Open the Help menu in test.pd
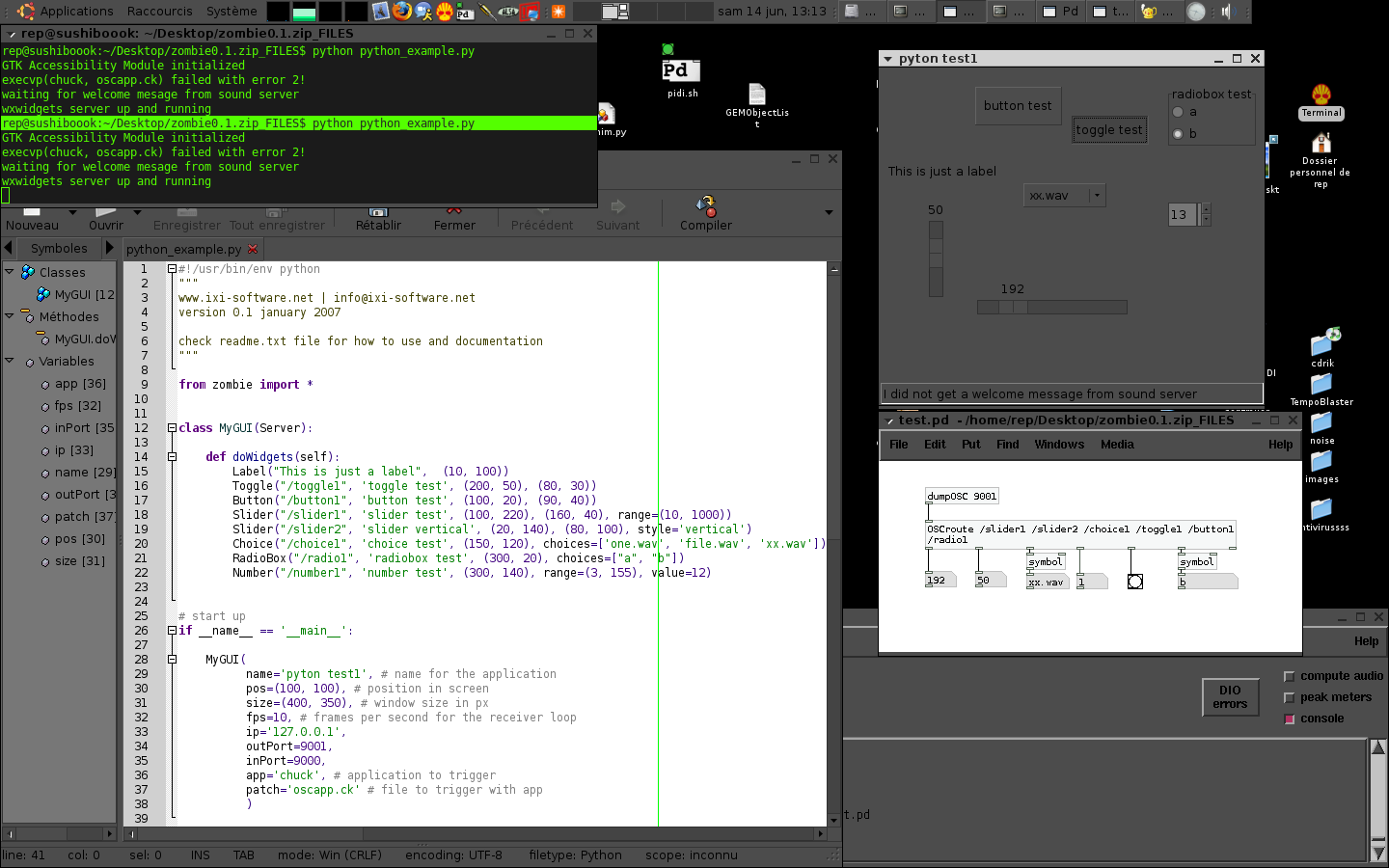 tap(1280, 445)
